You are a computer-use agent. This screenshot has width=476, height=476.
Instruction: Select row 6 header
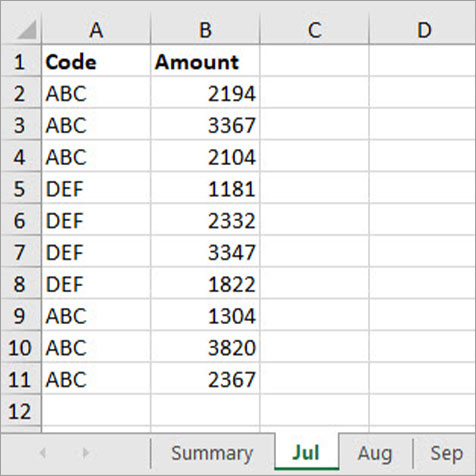(20, 220)
